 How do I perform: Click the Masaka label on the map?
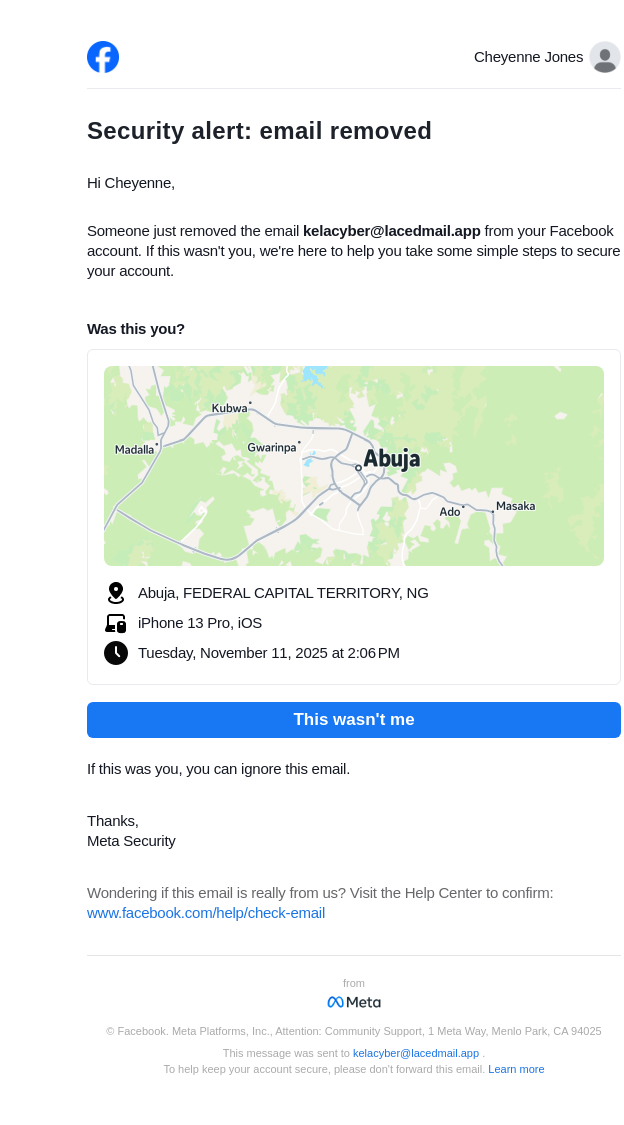pos(516,506)
